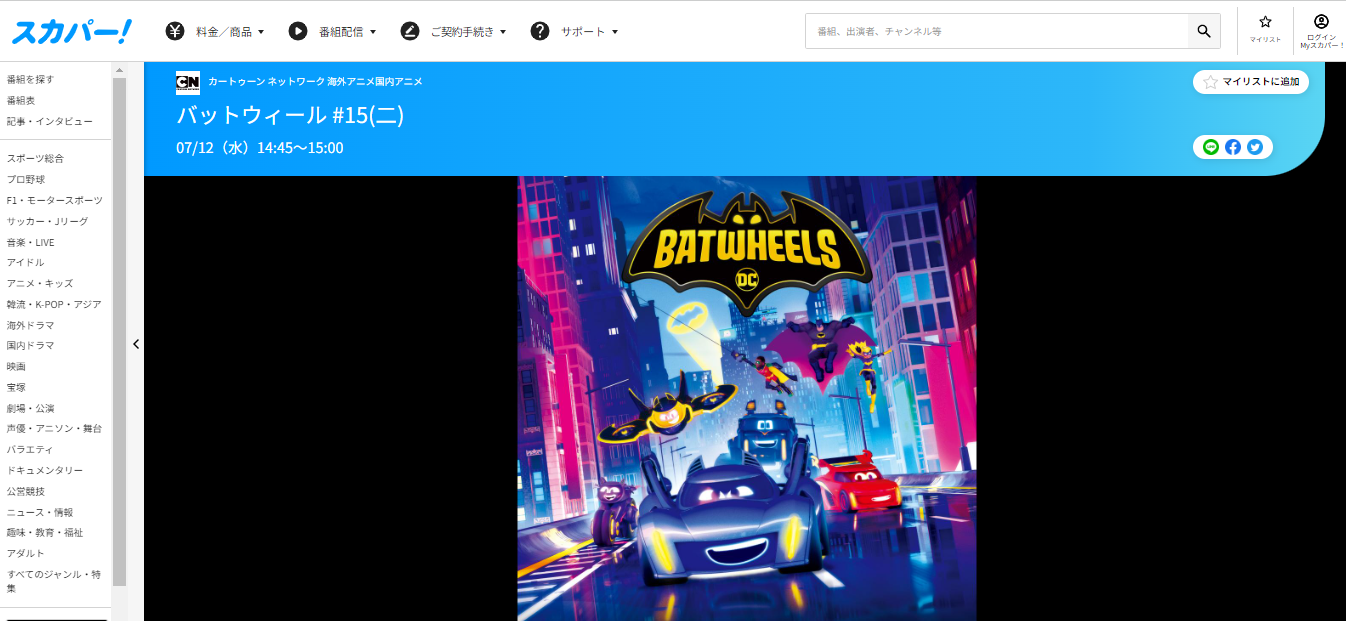This screenshot has width=1346, height=621.
Task: Click the Cartoon Network channel logo
Action: (187, 82)
